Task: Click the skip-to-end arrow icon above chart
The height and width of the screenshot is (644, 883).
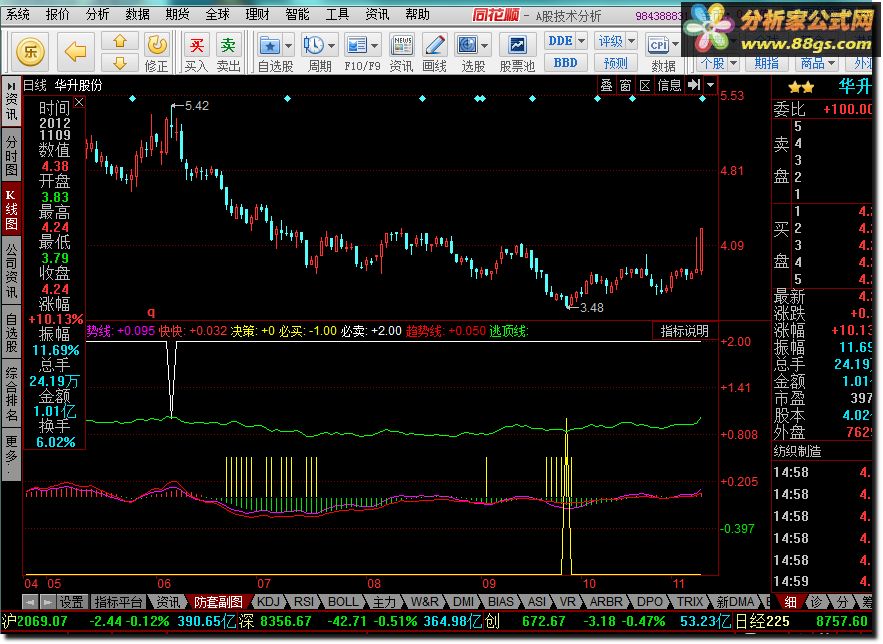Action: [694, 85]
